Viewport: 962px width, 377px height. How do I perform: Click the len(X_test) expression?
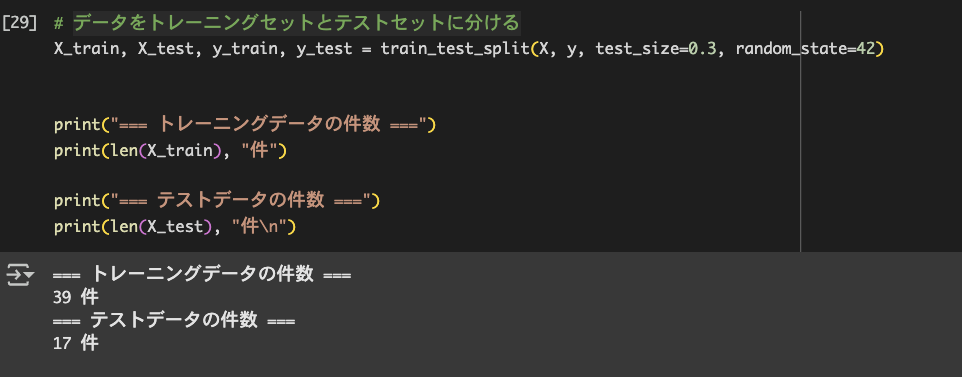click(x=160, y=227)
